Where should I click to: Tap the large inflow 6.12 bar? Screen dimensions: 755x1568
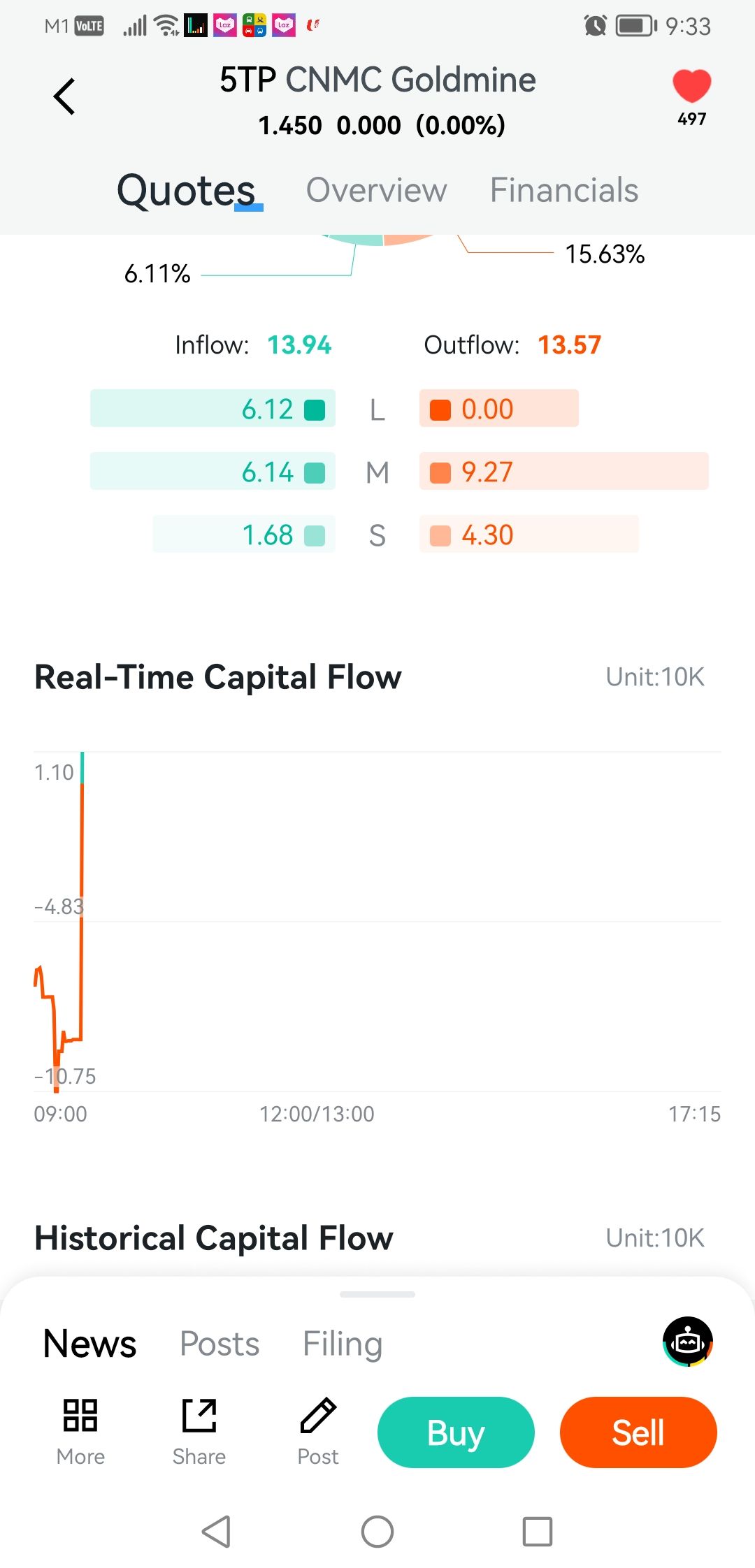[213, 409]
